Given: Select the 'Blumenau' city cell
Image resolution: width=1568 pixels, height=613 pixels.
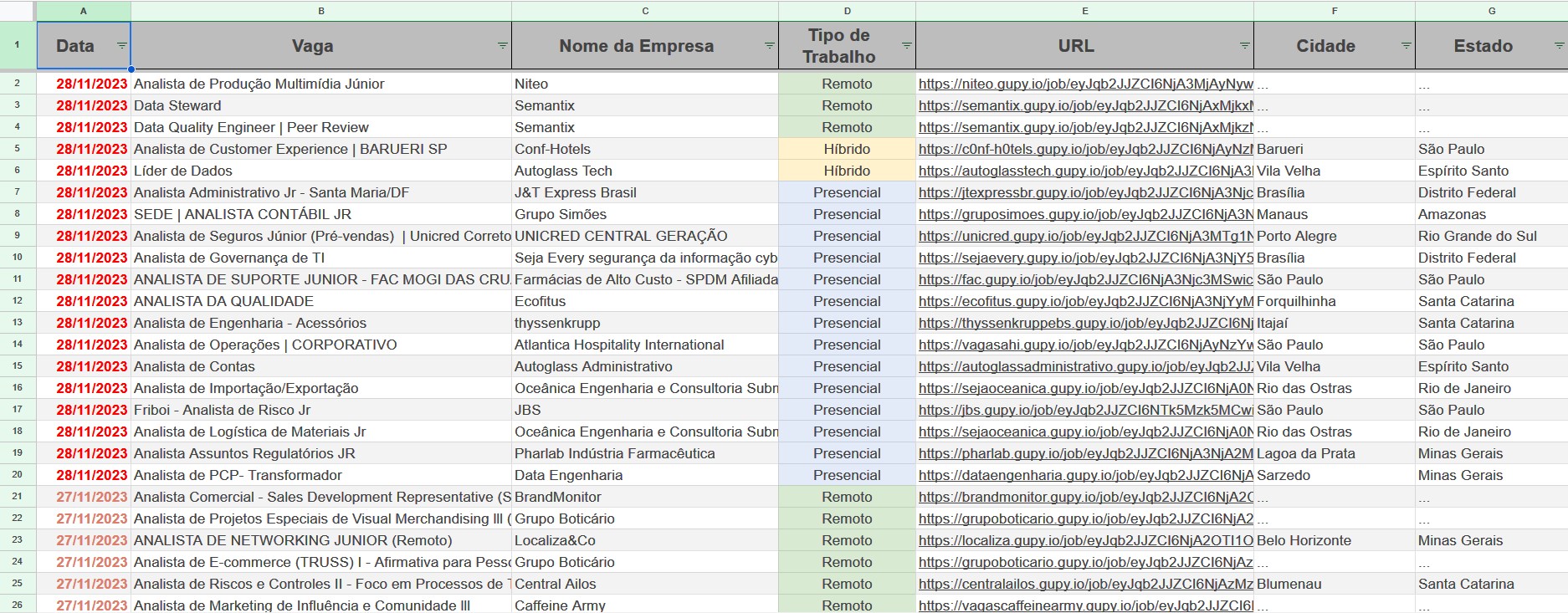Looking at the screenshot, I should (1335, 584).
